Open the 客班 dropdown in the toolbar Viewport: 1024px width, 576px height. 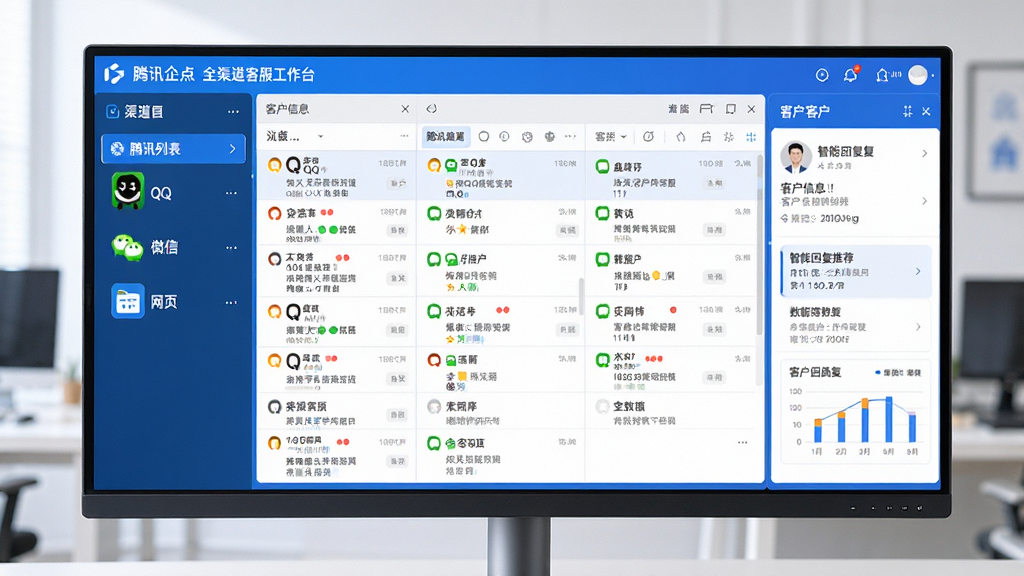pos(611,136)
